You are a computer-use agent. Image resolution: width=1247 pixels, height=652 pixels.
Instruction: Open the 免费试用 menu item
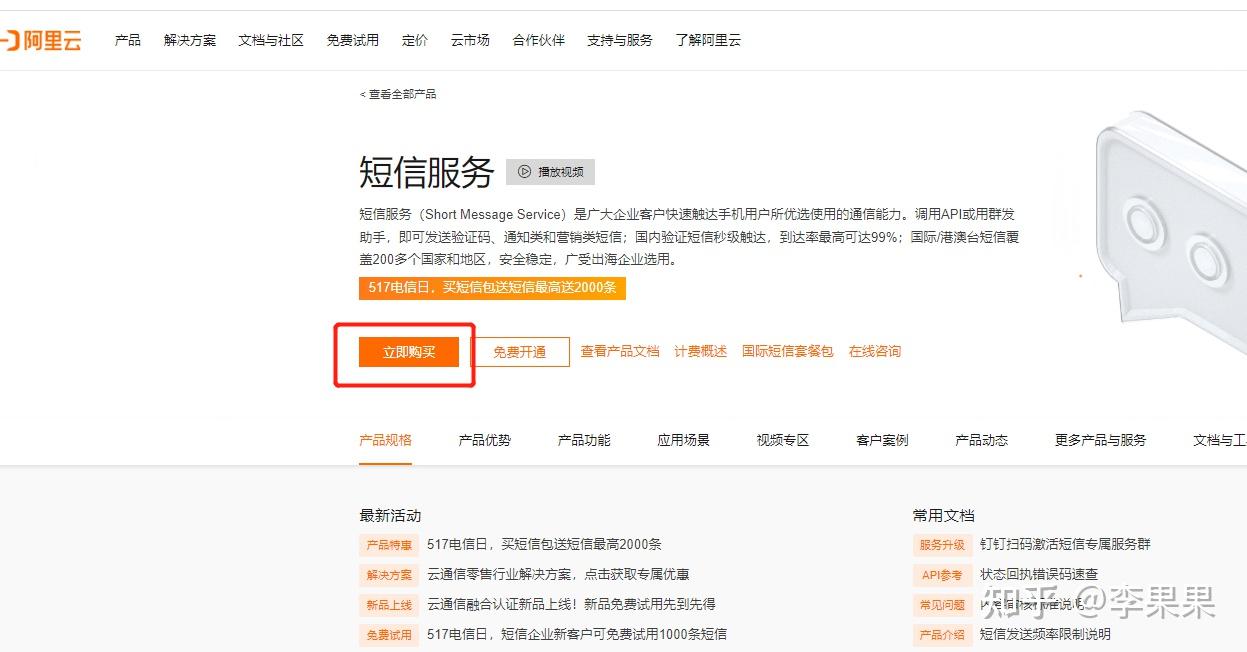[x=353, y=40]
